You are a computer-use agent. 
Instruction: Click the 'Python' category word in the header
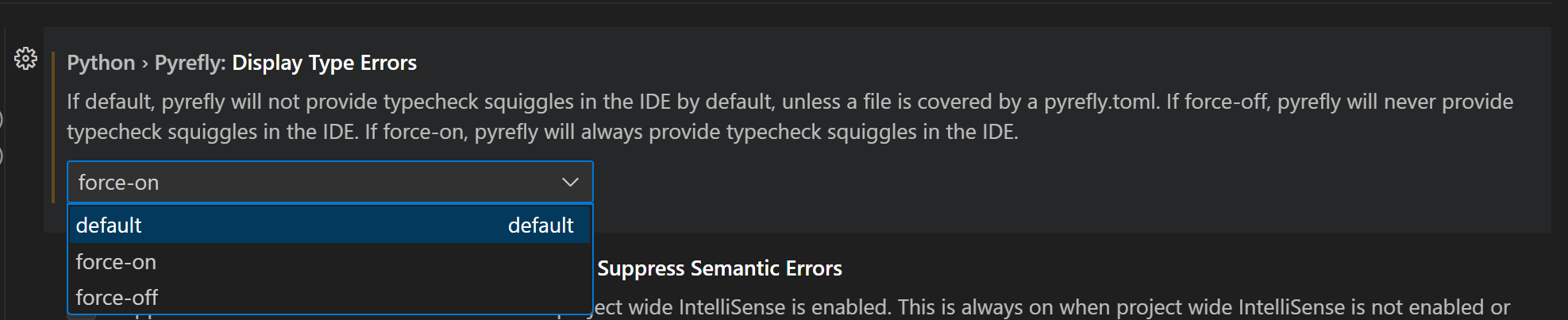(101, 63)
